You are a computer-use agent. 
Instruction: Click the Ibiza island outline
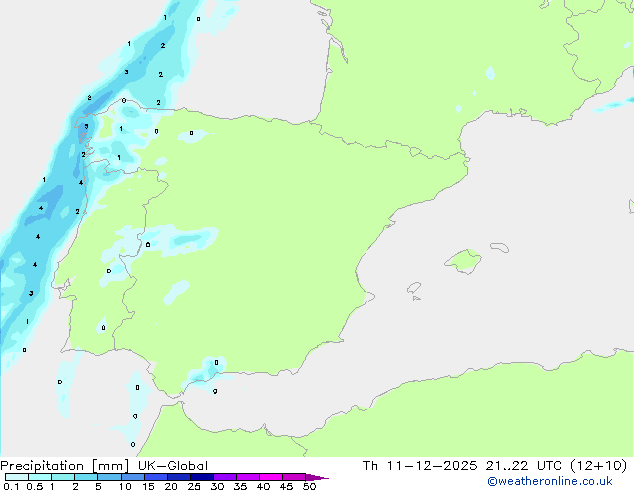click(x=414, y=288)
